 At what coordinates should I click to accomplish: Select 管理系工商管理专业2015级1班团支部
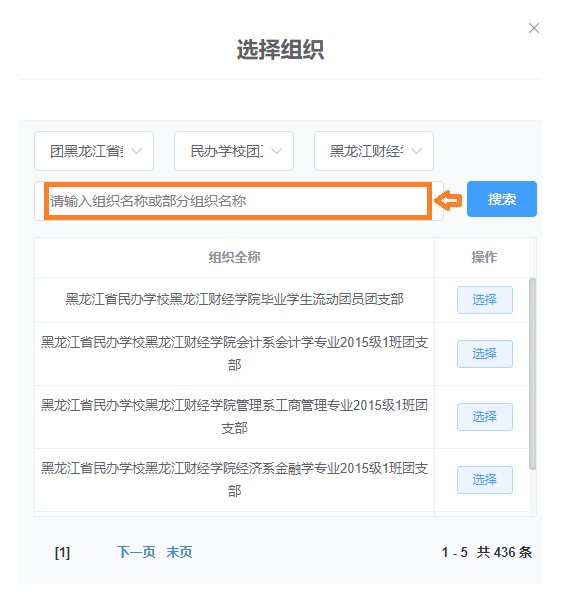[x=485, y=417]
